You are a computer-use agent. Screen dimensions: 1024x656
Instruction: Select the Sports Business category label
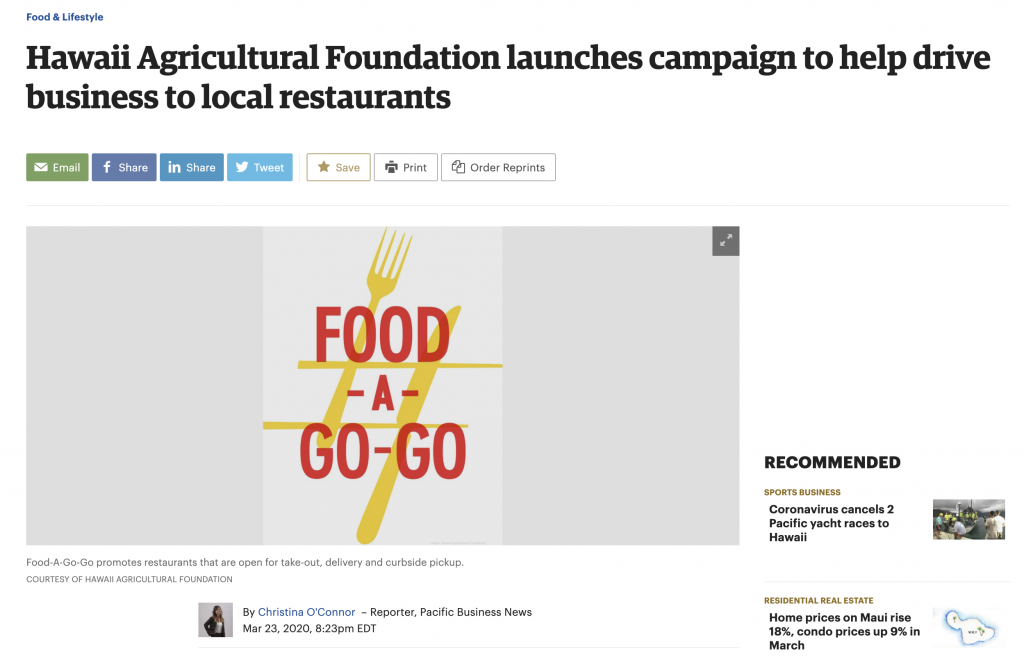point(802,492)
